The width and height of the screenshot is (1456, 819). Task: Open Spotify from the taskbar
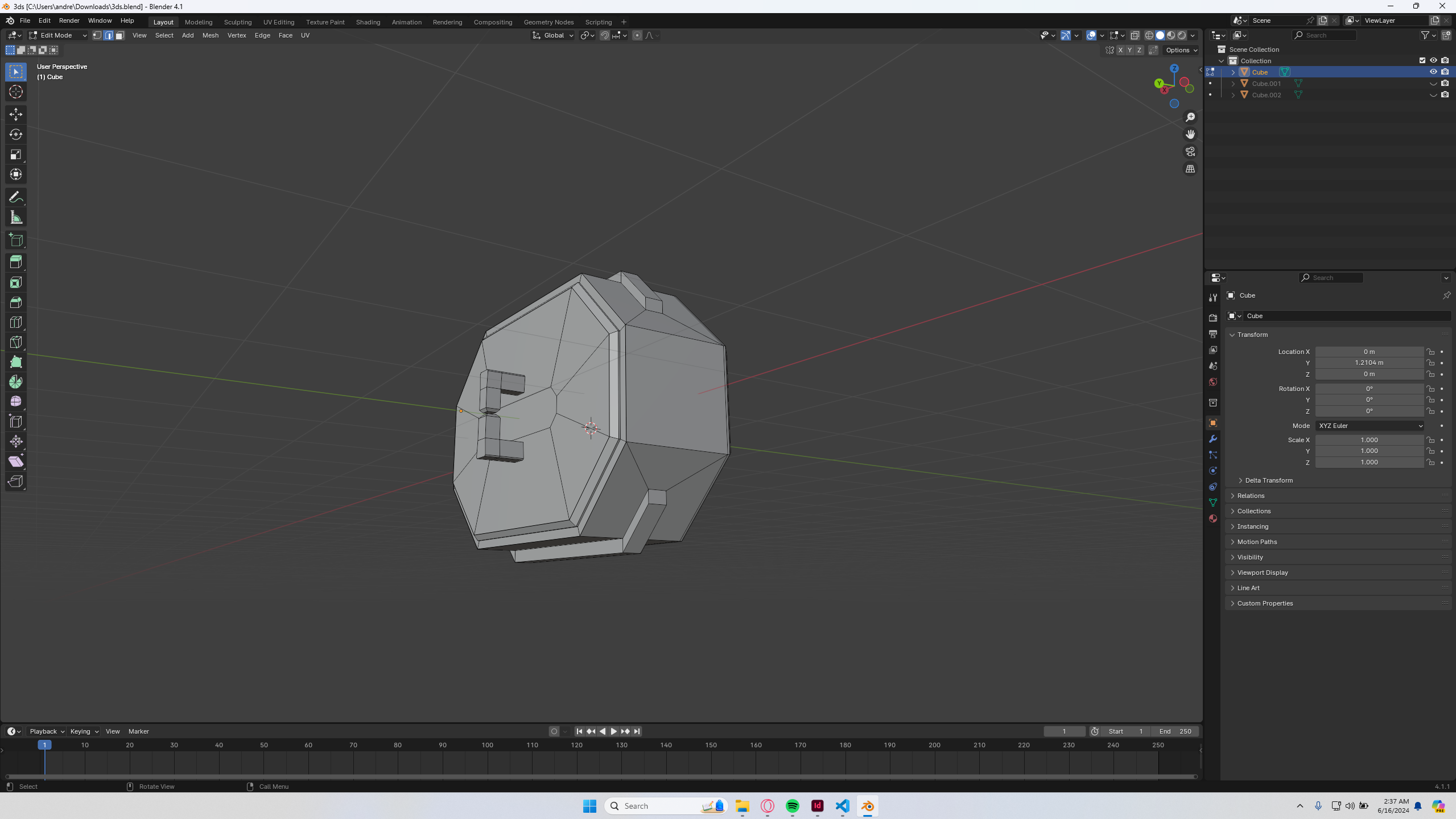pos(792,806)
